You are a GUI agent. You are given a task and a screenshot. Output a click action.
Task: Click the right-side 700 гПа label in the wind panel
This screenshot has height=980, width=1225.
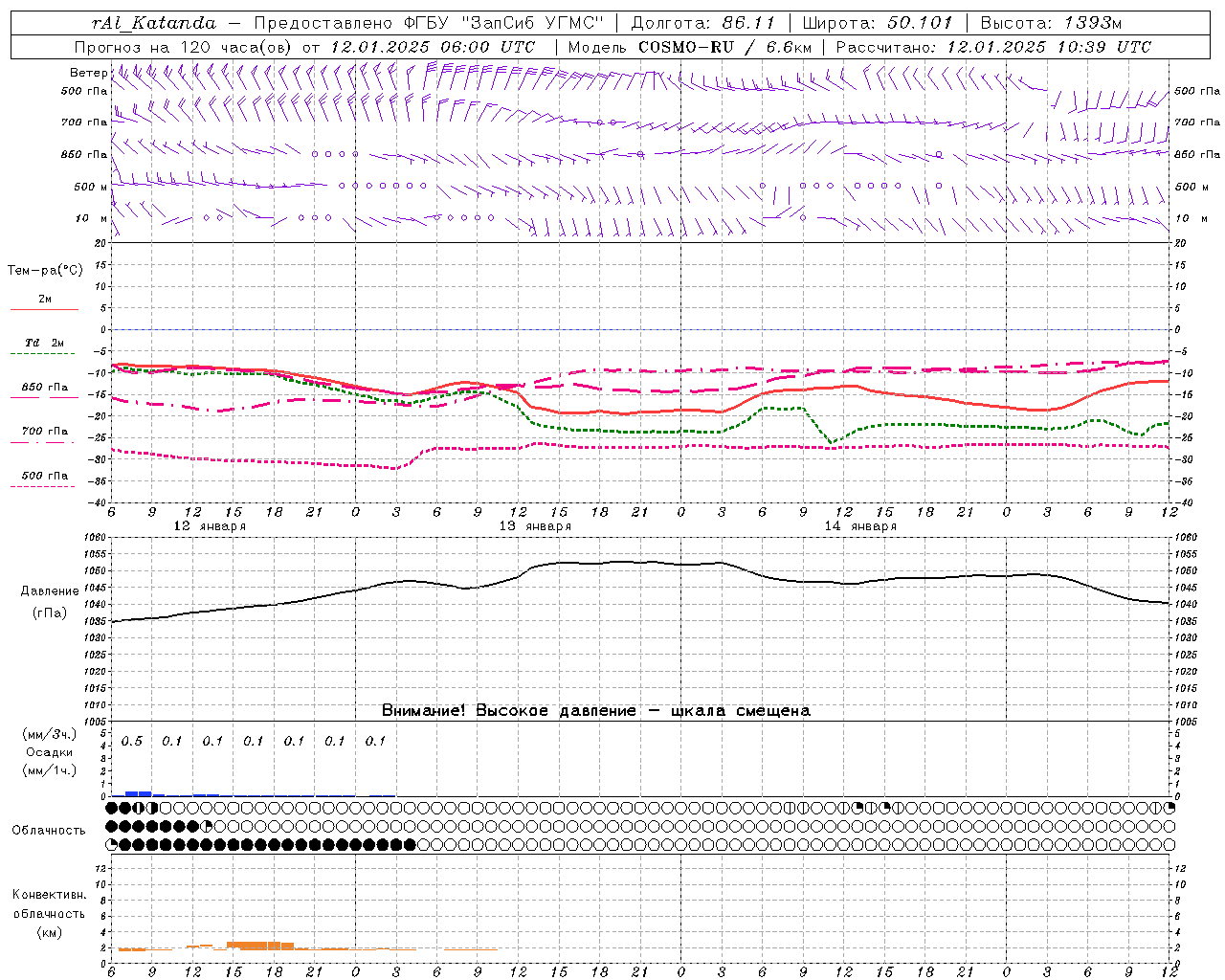[x=1197, y=122]
